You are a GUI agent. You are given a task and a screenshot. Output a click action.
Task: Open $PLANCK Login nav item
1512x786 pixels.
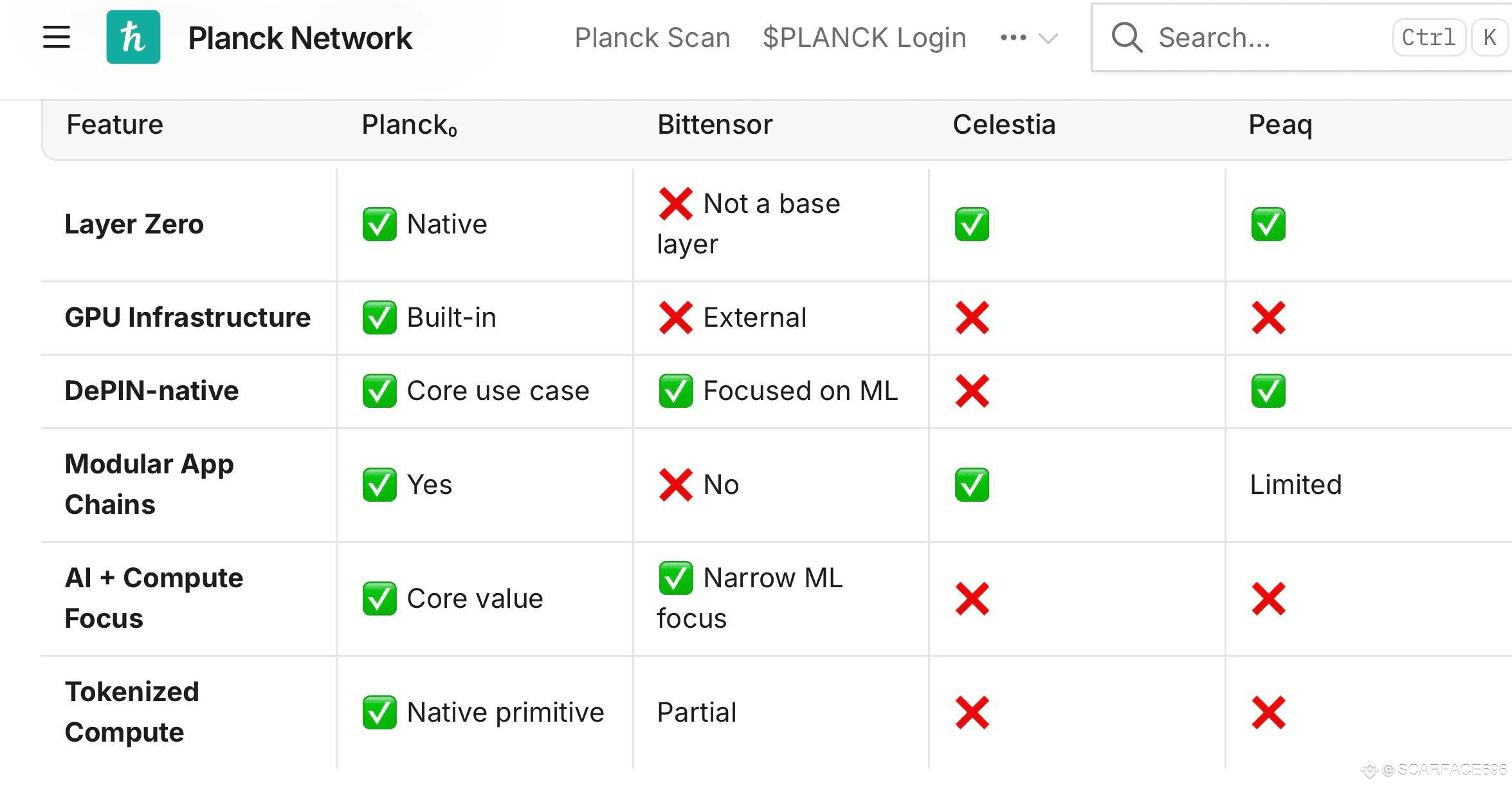coord(864,38)
